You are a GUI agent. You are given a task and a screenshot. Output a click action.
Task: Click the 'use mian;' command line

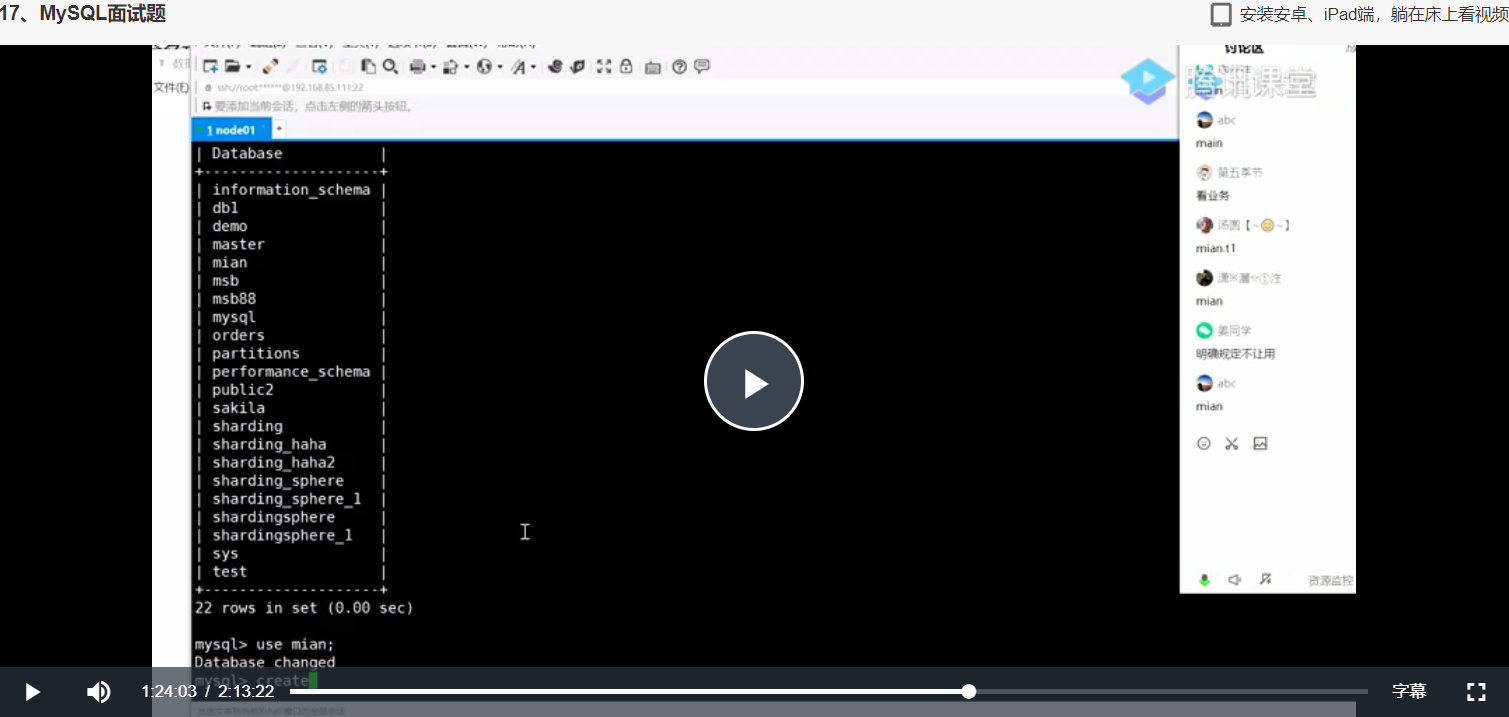pyautogui.click(x=264, y=644)
